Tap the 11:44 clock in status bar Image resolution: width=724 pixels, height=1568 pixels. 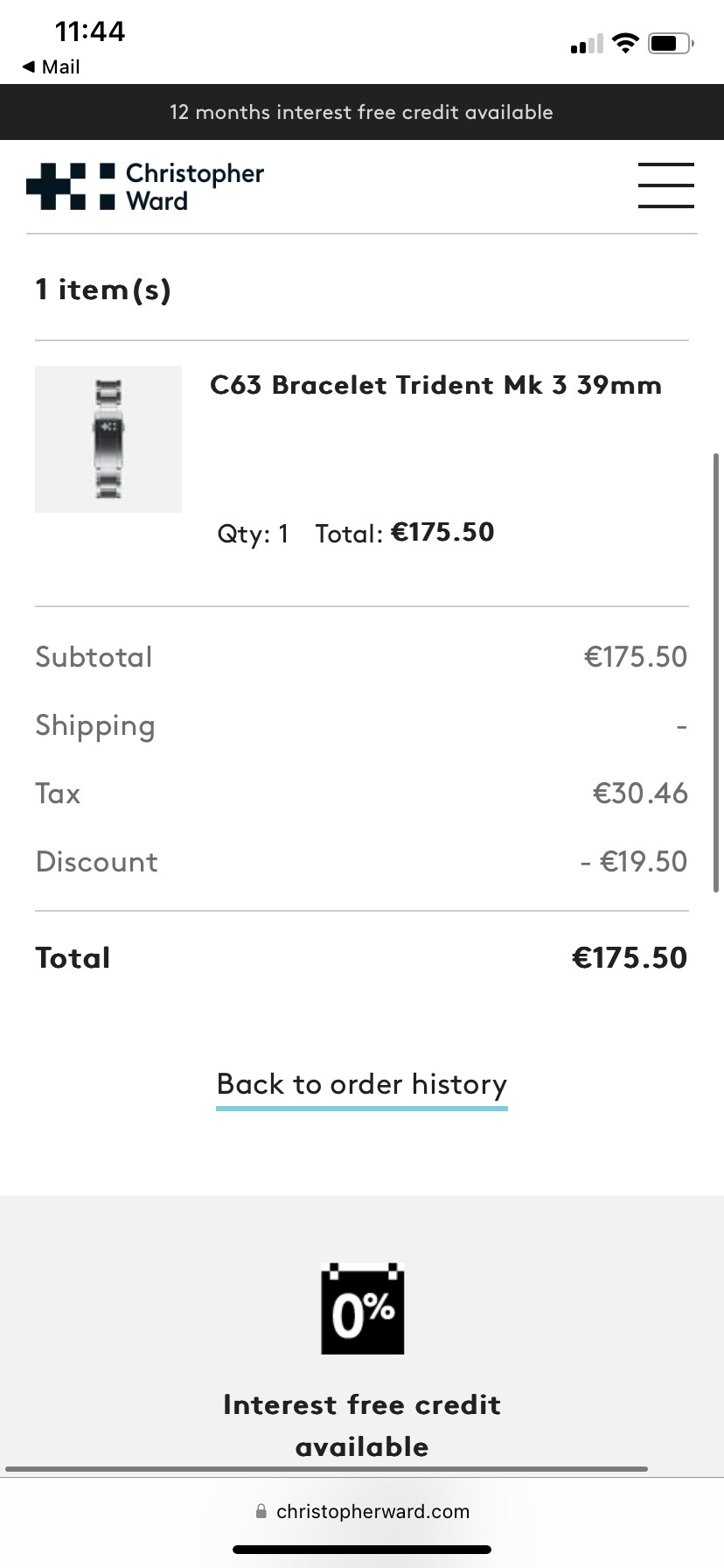pos(90,31)
